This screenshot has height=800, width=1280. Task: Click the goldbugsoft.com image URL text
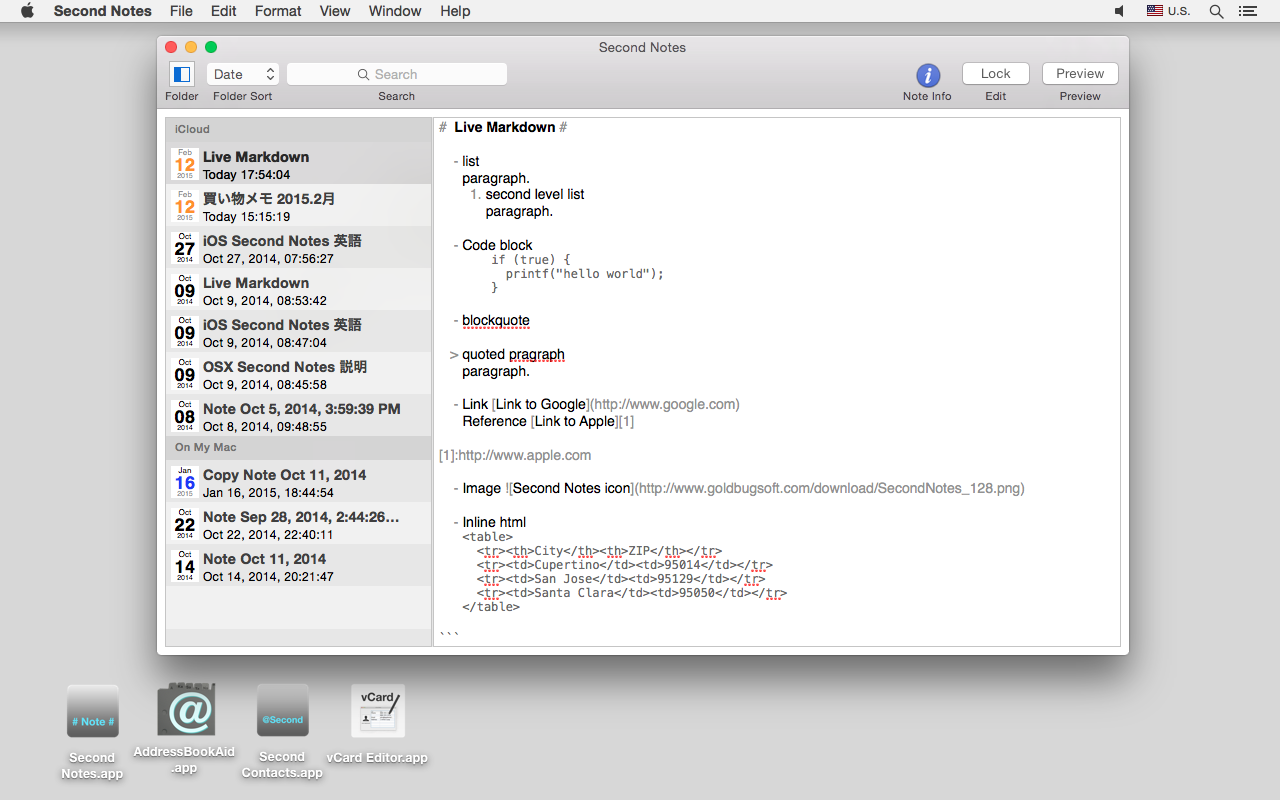pyautogui.click(x=830, y=488)
